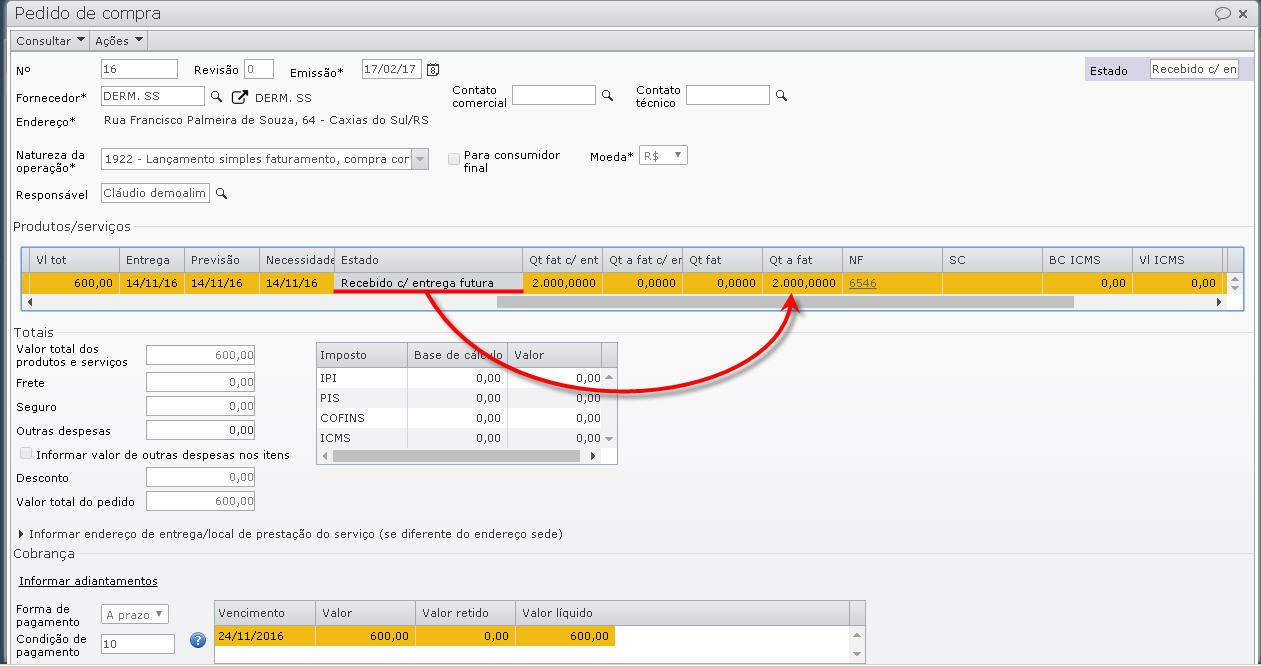Click the products table horizontal scrollbar thumb
Image resolution: width=1261 pixels, height=667 pixels.
pyautogui.click(x=785, y=301)
